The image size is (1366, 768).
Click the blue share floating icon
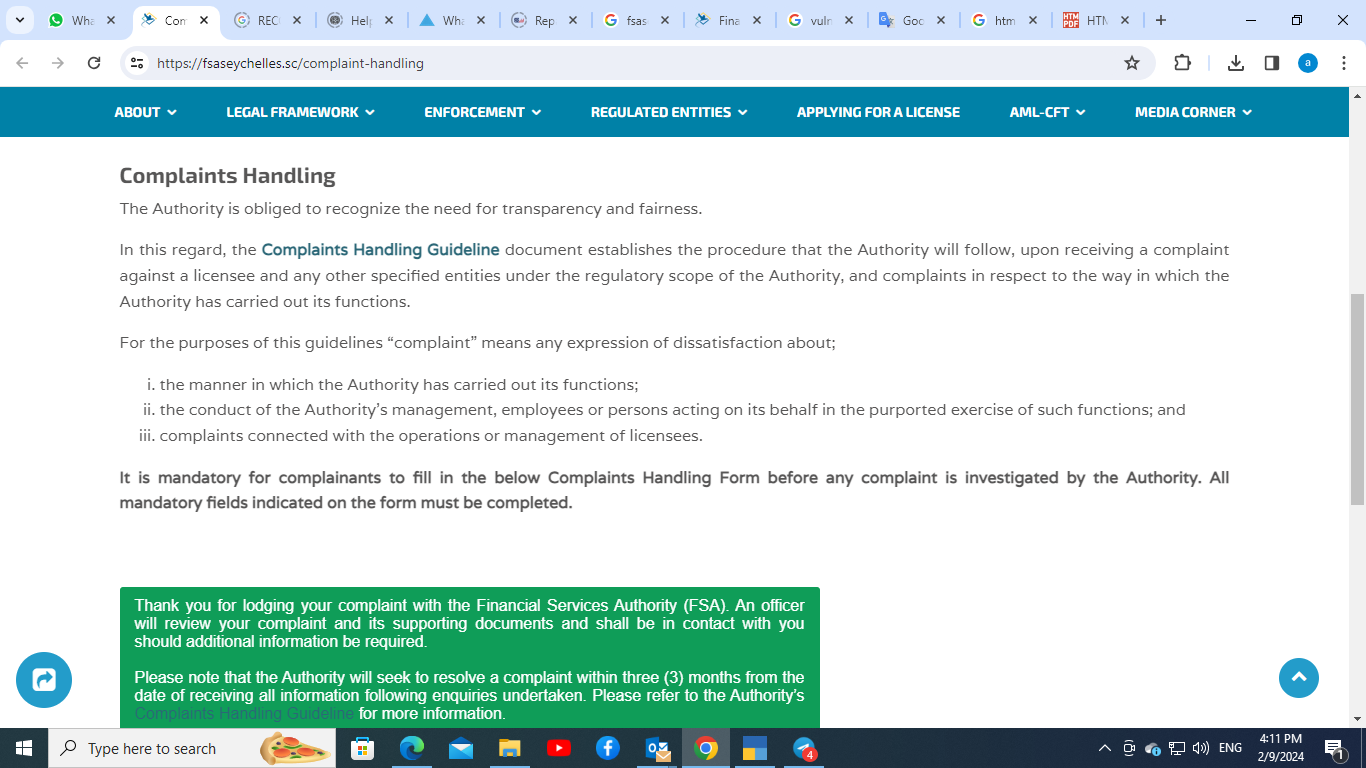[44, 680]
